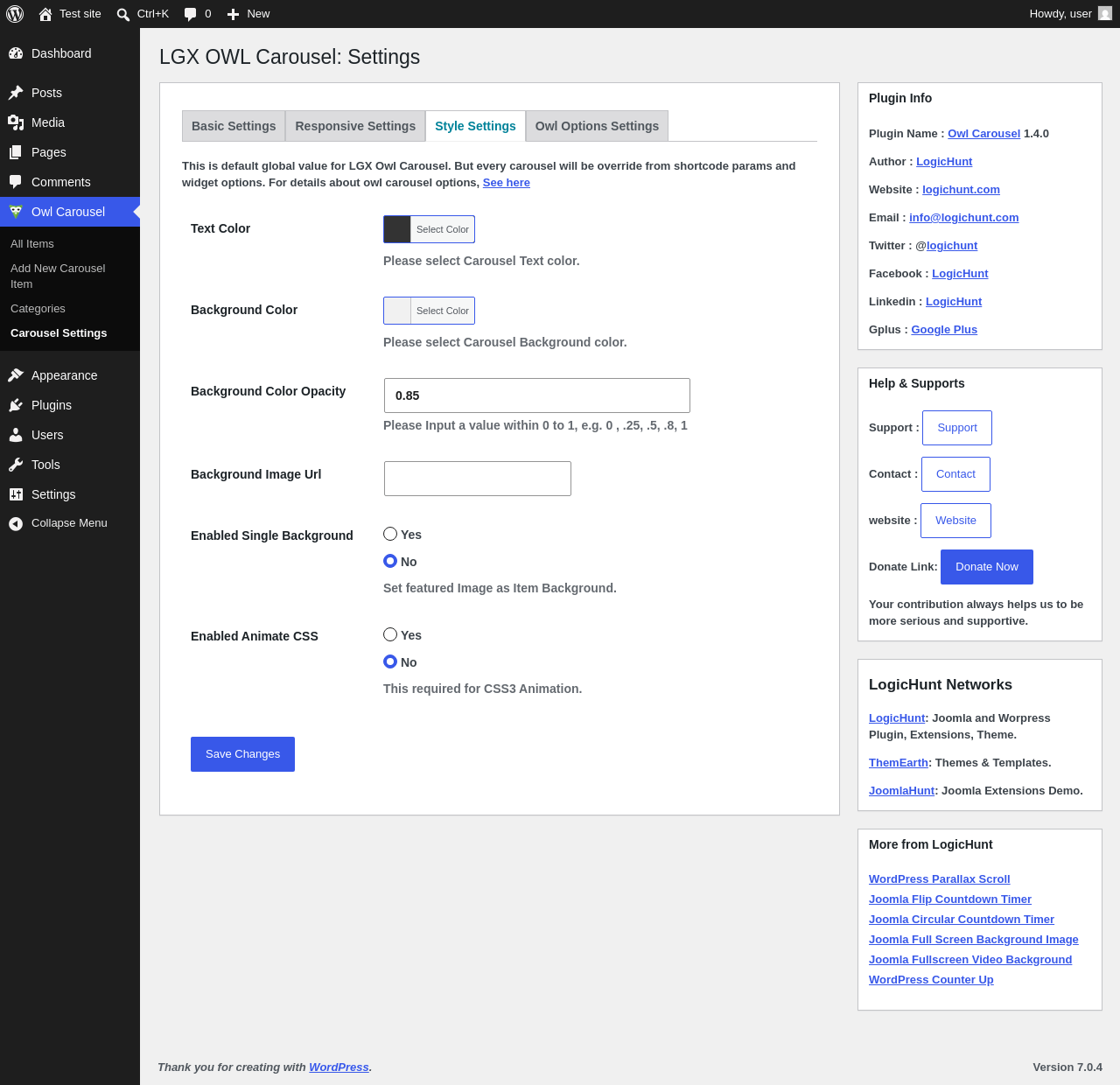Screen dimensions: 1120x1085
Task: Click the Plugins plug icon
Action: click(16, 405)
